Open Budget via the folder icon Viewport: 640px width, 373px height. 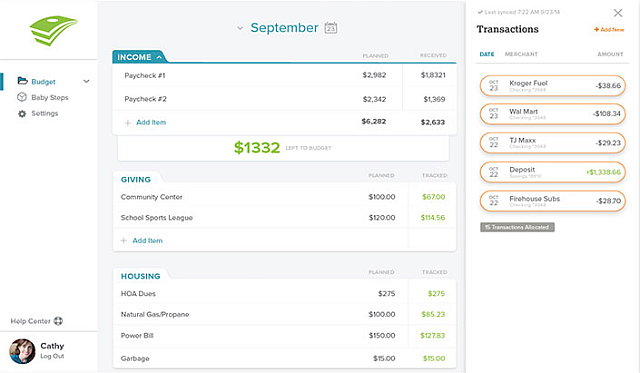click(x=22, y=81)
